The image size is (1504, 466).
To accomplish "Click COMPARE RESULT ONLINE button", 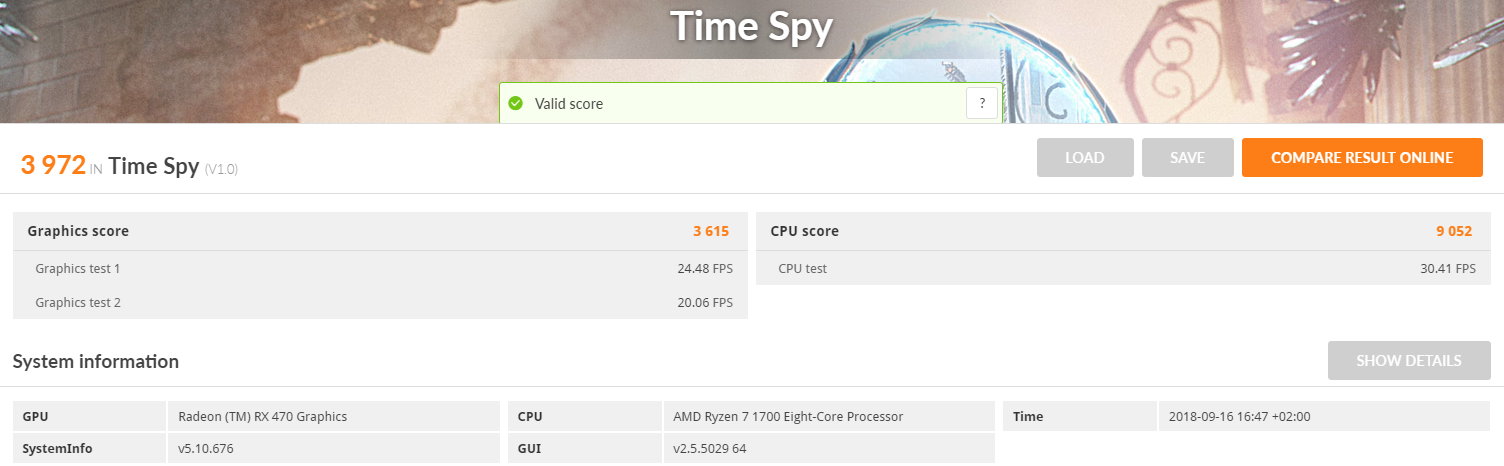I will pyautogui.click(x=1362, y=158).
